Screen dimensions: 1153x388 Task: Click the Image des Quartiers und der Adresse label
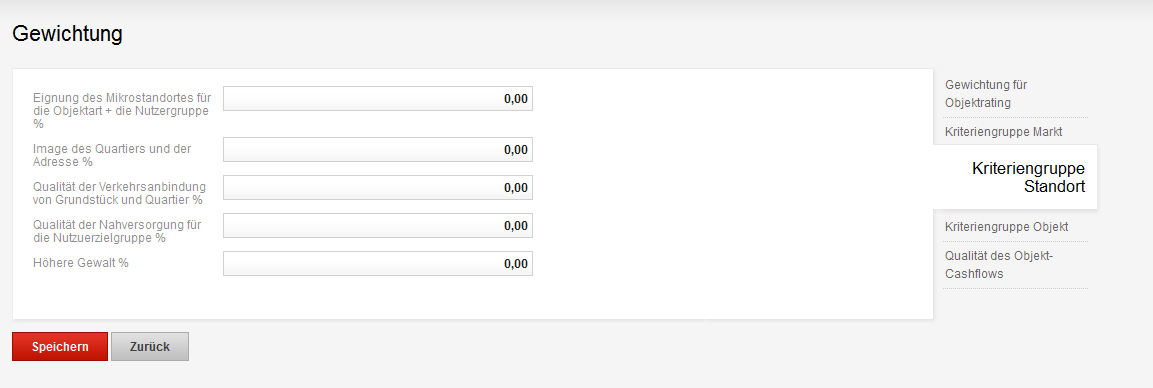click(112, 155)
